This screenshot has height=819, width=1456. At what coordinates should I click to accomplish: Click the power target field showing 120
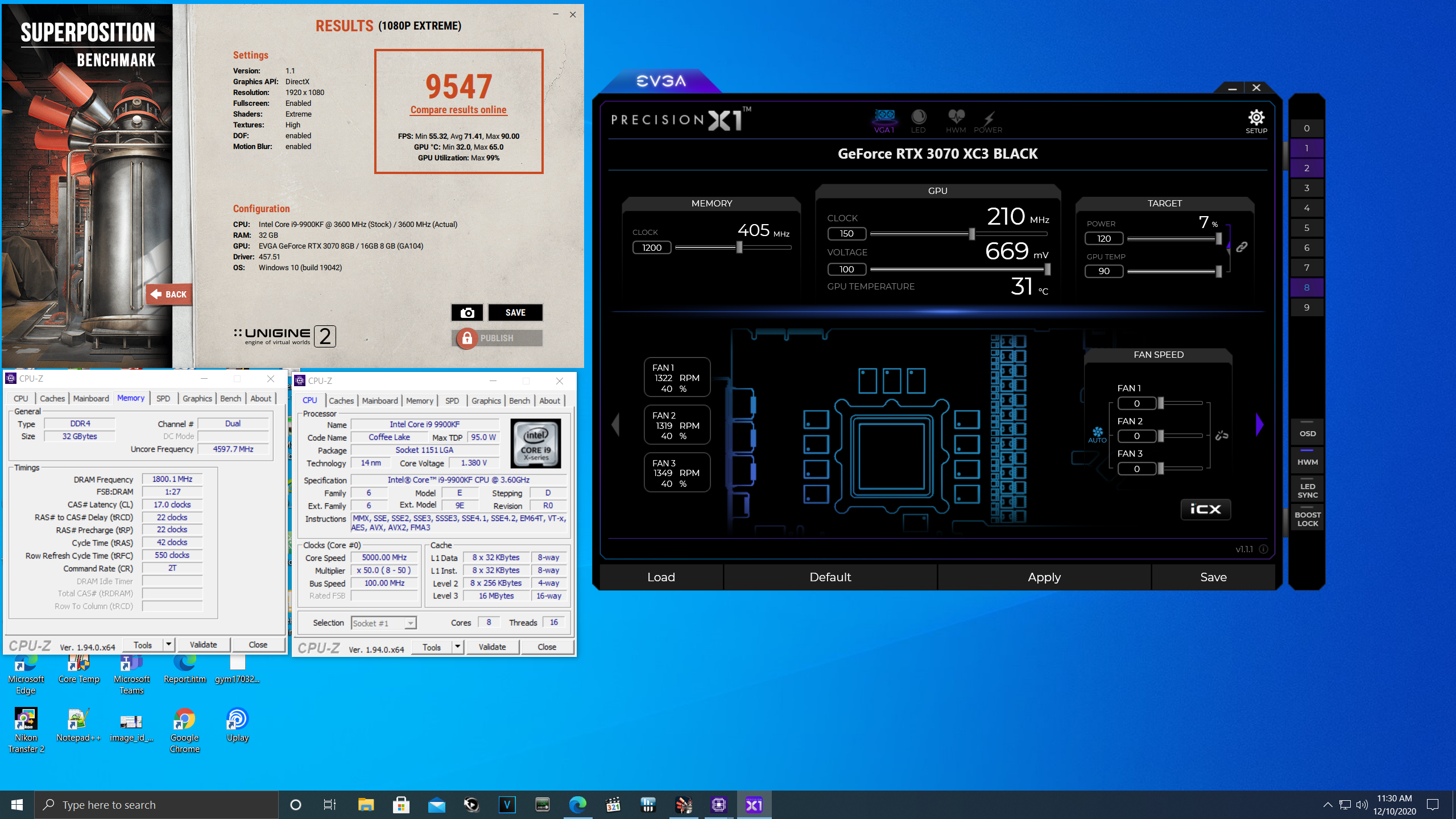1104,238
